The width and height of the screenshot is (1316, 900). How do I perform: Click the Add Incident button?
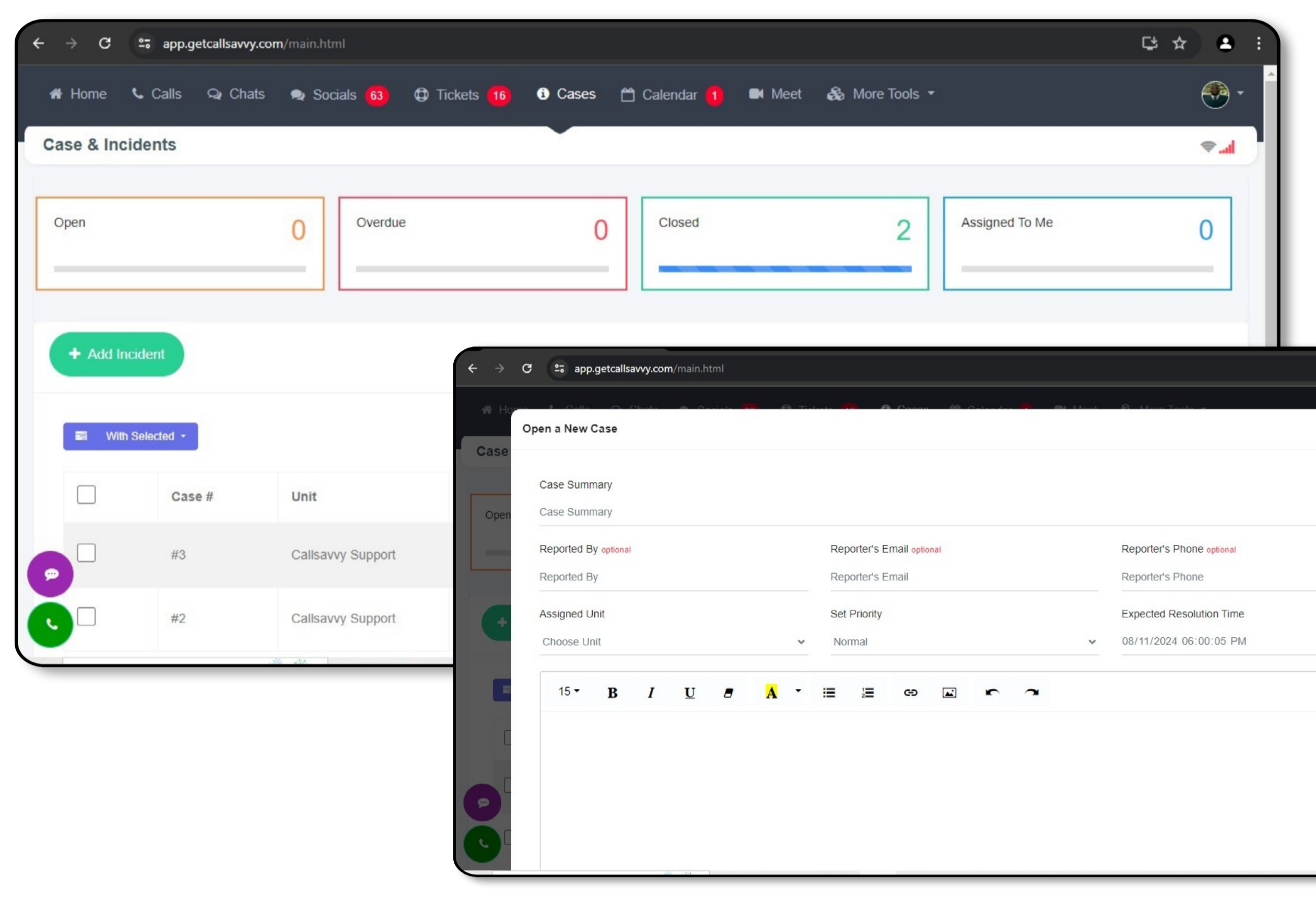116,353
